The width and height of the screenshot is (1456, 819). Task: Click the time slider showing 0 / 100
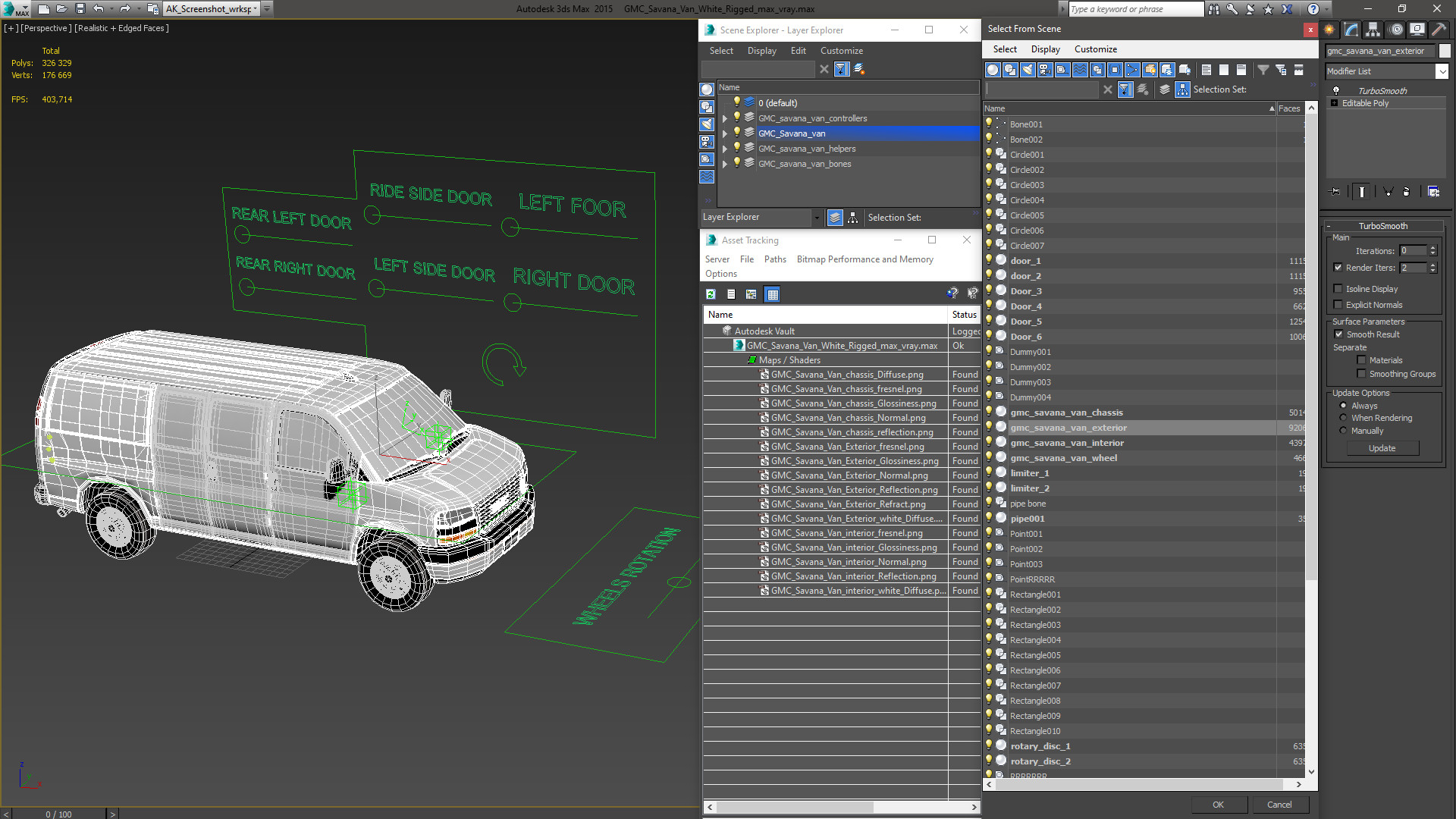(59, 814)
